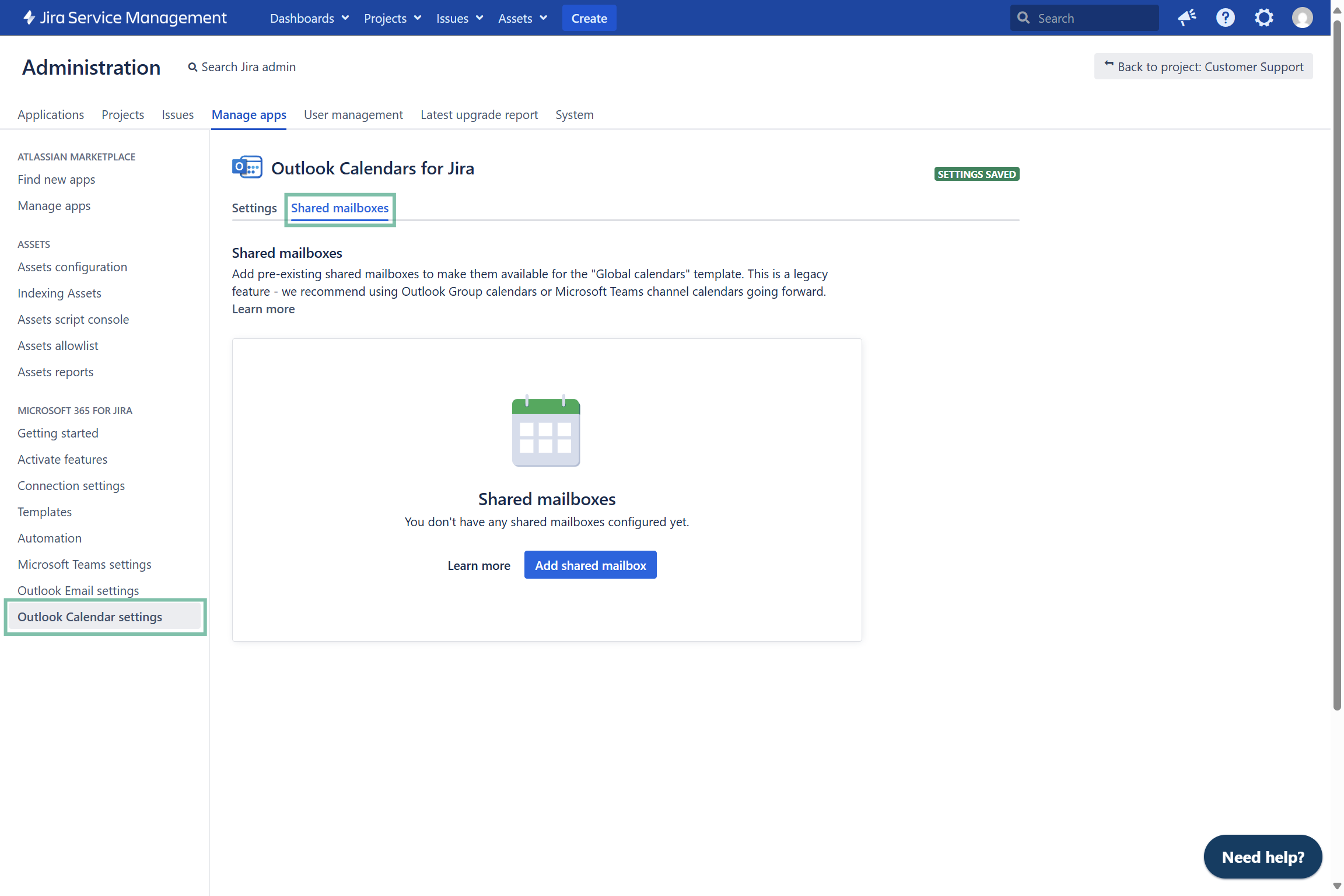Expand the Projects dropdown menu

(x=392, y=18)
